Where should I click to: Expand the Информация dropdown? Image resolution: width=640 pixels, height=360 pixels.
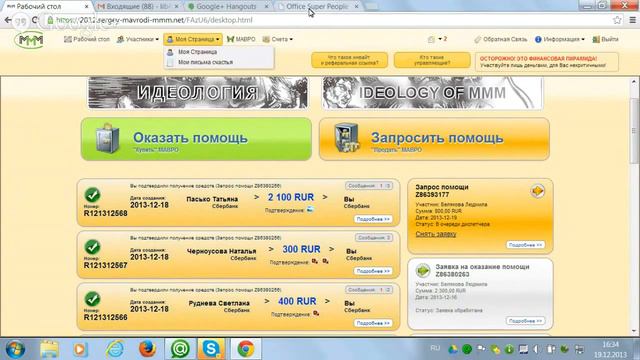[560, 39]
